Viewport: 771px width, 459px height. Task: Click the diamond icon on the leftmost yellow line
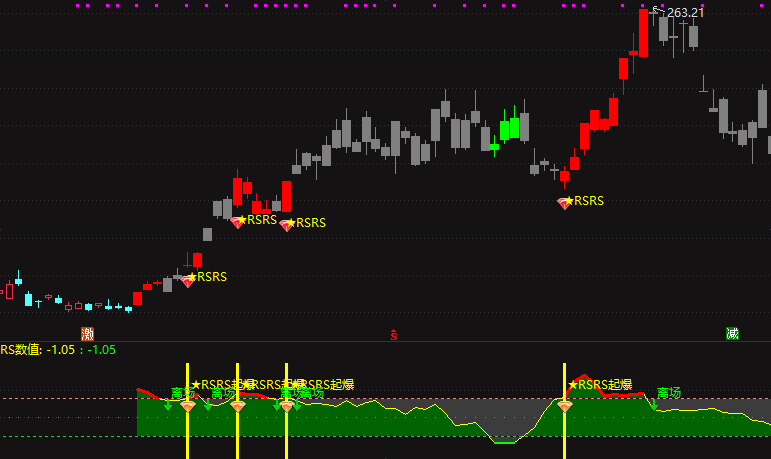(x=188, y=406)
